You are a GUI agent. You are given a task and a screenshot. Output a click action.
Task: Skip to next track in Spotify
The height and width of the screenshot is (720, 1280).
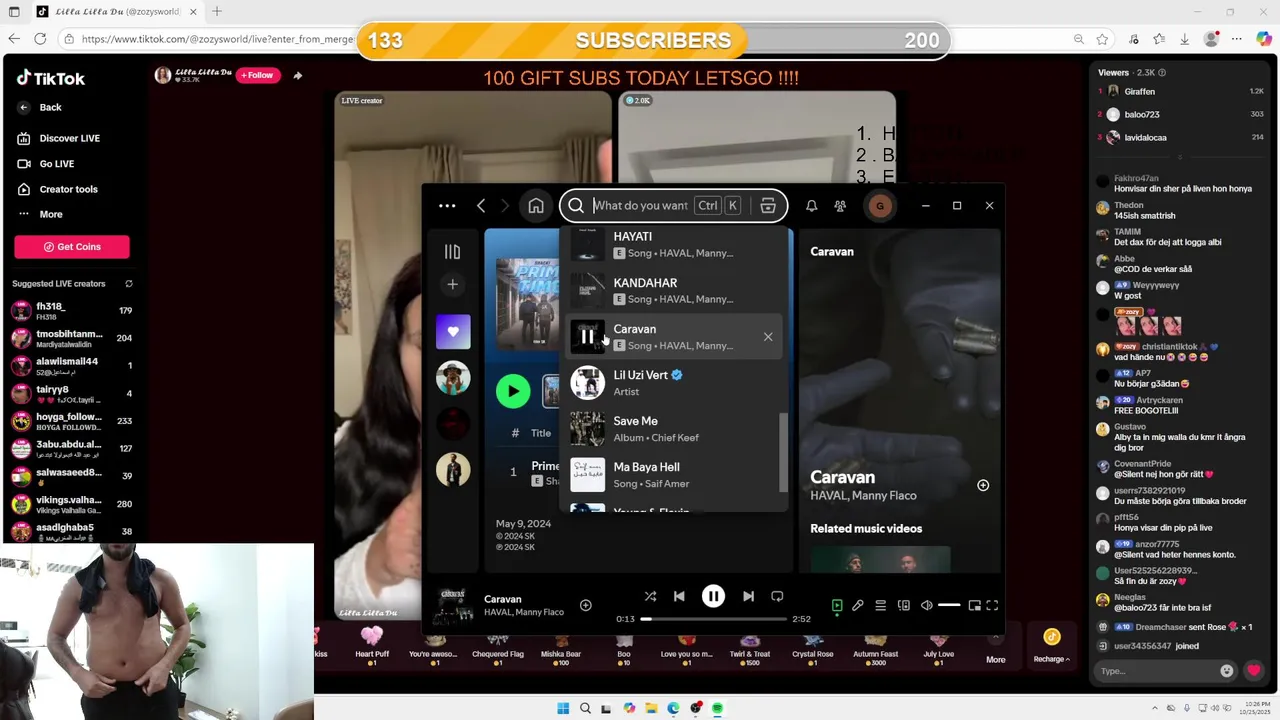pyautogui.click(x=748, y=596)
